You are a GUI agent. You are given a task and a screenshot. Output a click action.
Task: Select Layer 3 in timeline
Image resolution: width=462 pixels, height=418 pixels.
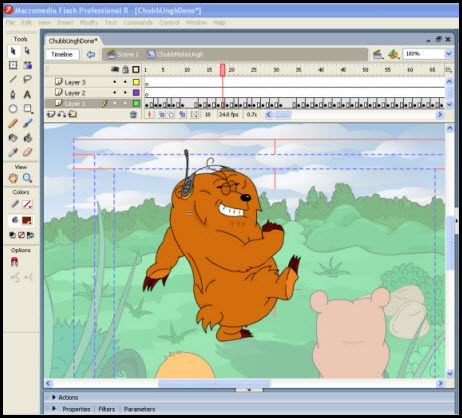pos(75,82)
